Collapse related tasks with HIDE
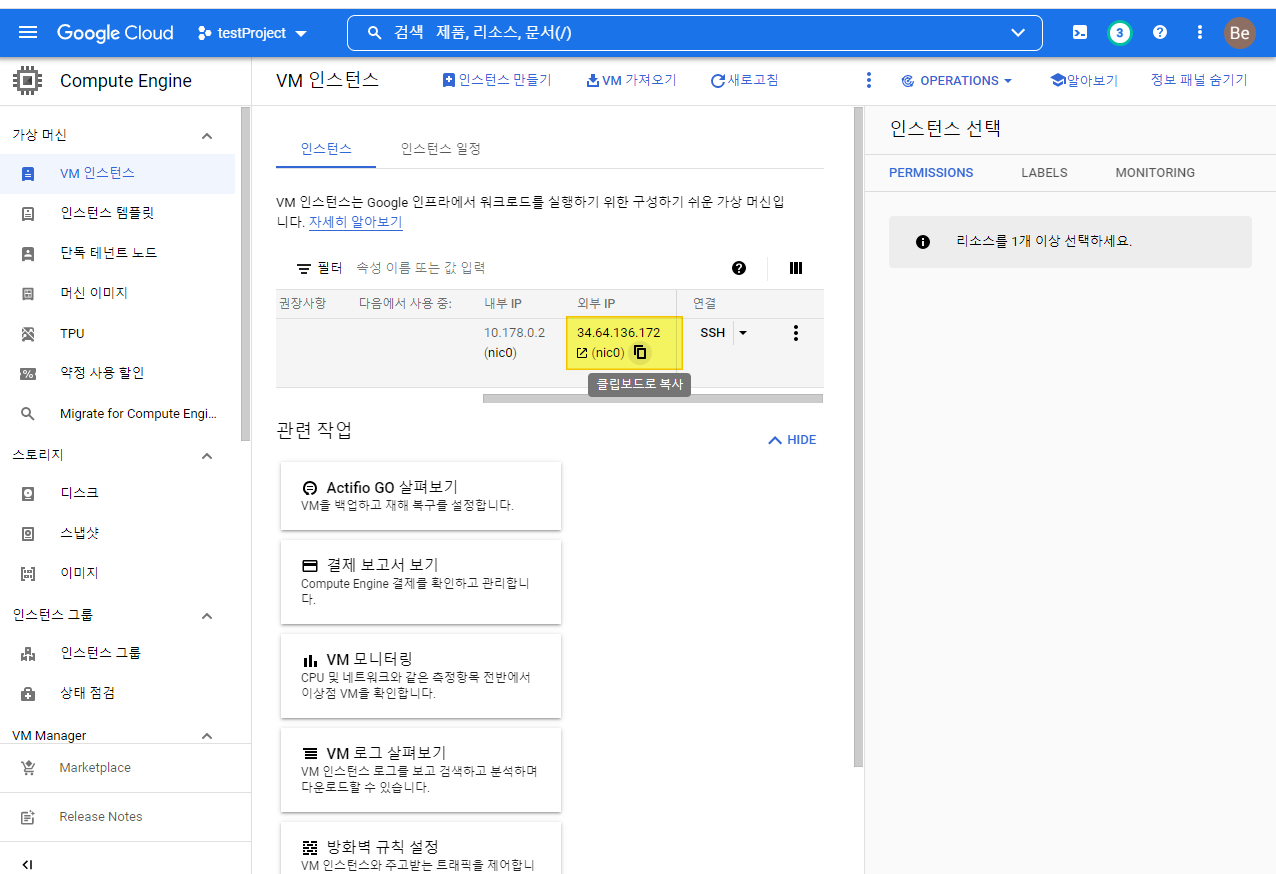This screenshot has width=1276, height=874. point(792,440)
